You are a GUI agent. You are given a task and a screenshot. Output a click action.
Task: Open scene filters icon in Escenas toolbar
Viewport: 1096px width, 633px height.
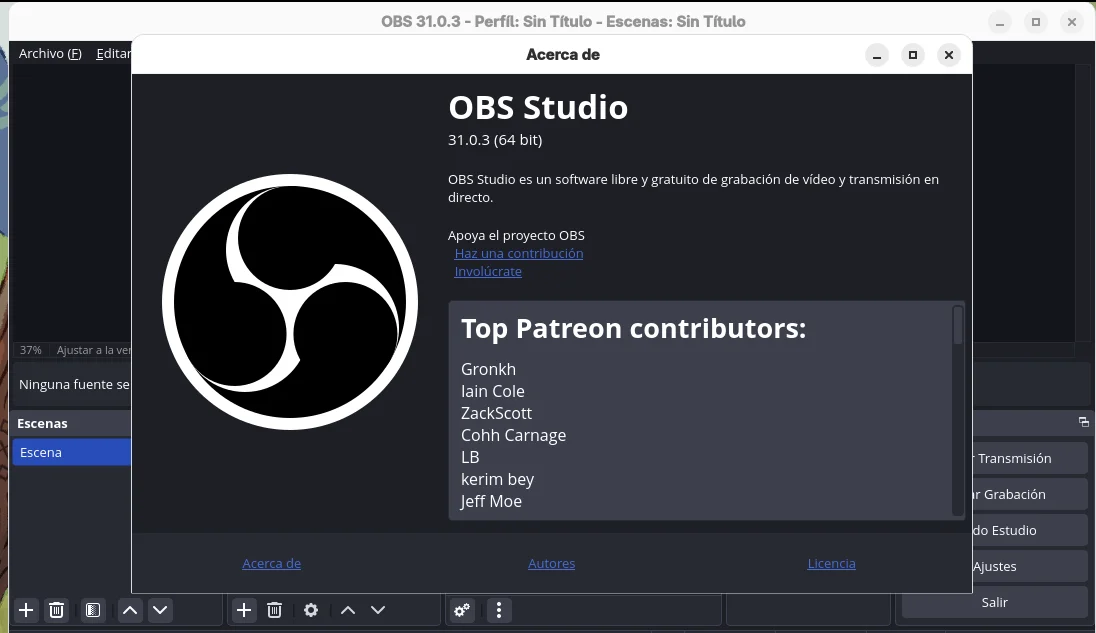(x=93, y=610)
